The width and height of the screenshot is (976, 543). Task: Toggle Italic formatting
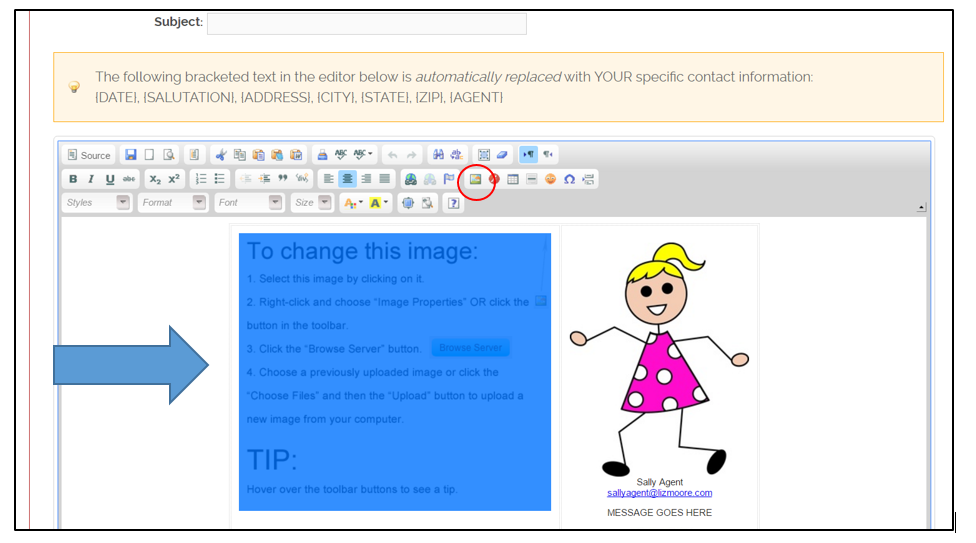[x=91, y=179]
